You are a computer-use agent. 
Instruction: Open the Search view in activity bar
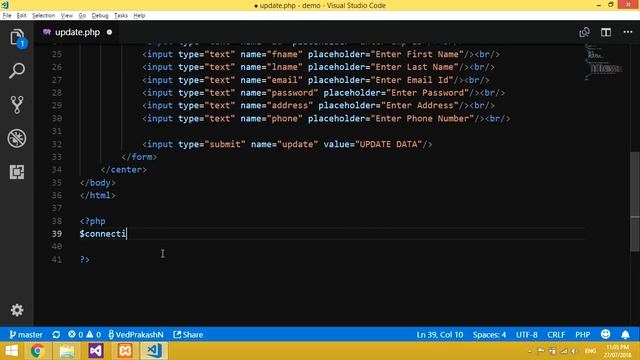[17, 71]
